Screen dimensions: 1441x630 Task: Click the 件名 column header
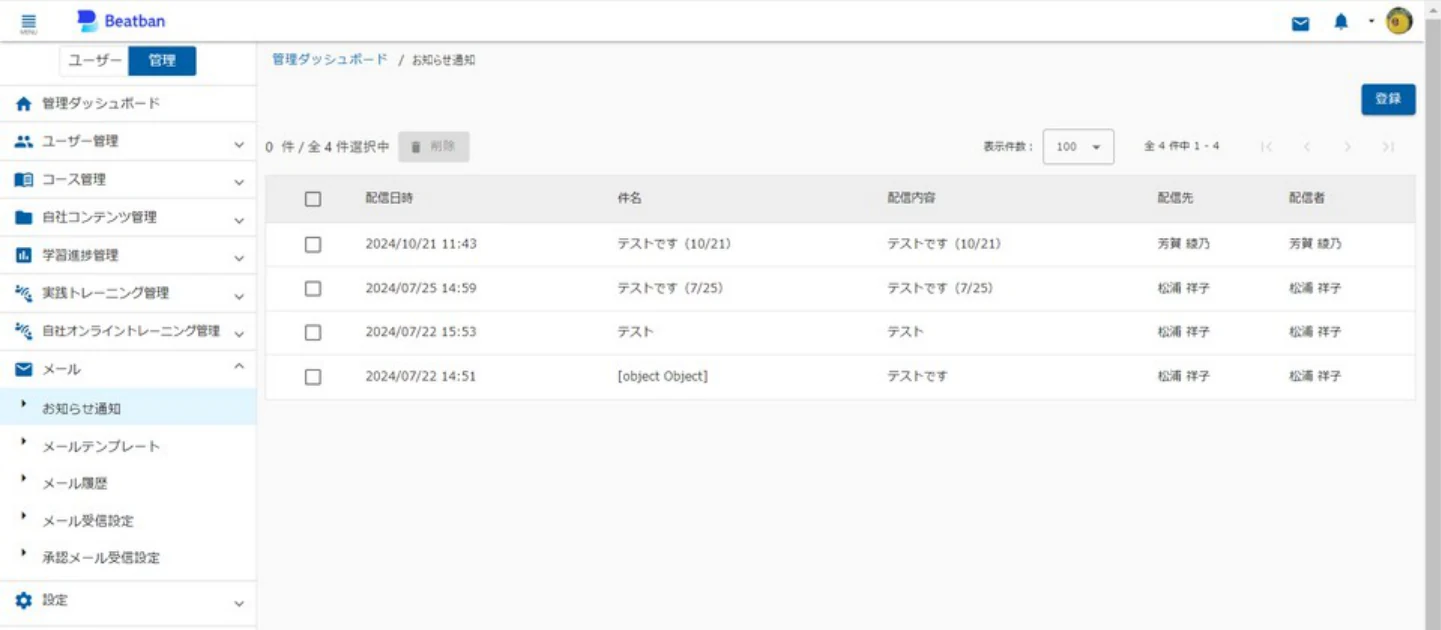pos(629,199)
